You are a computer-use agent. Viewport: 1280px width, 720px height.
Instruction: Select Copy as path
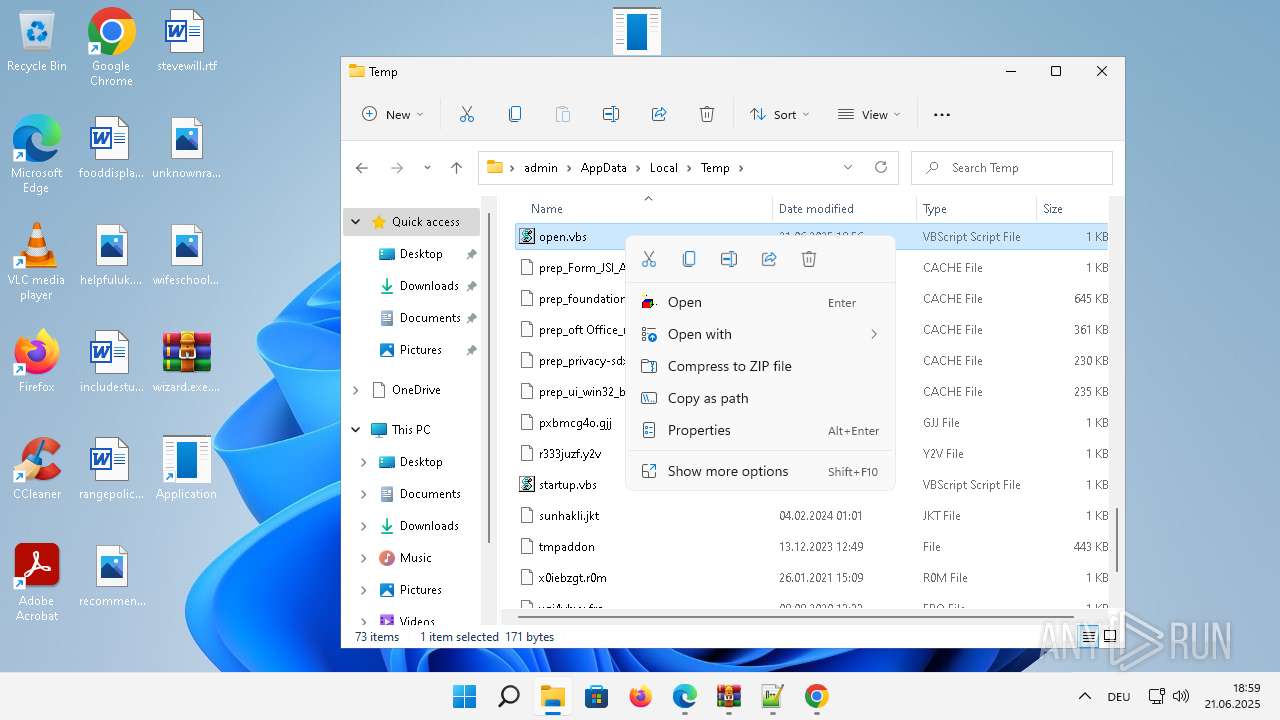pyautogui.click(x=760, y=398)
